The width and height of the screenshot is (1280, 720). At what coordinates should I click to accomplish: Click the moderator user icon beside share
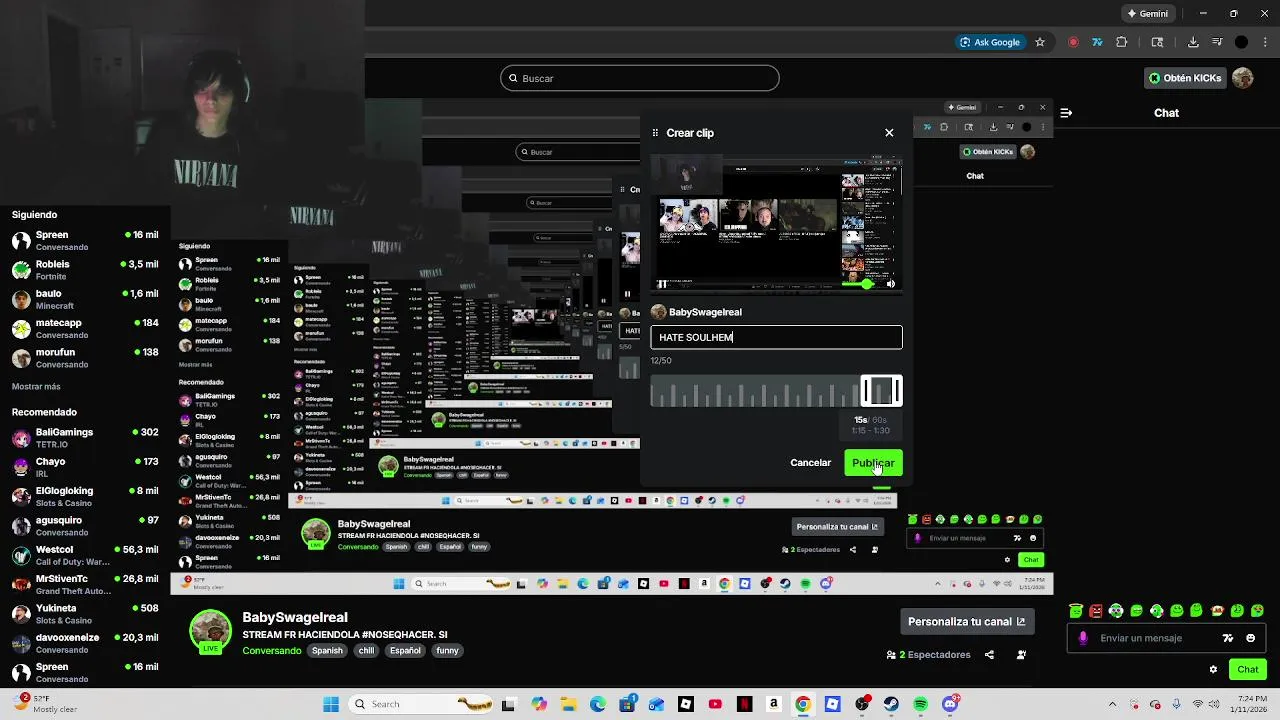click(x=1021, y=655)
